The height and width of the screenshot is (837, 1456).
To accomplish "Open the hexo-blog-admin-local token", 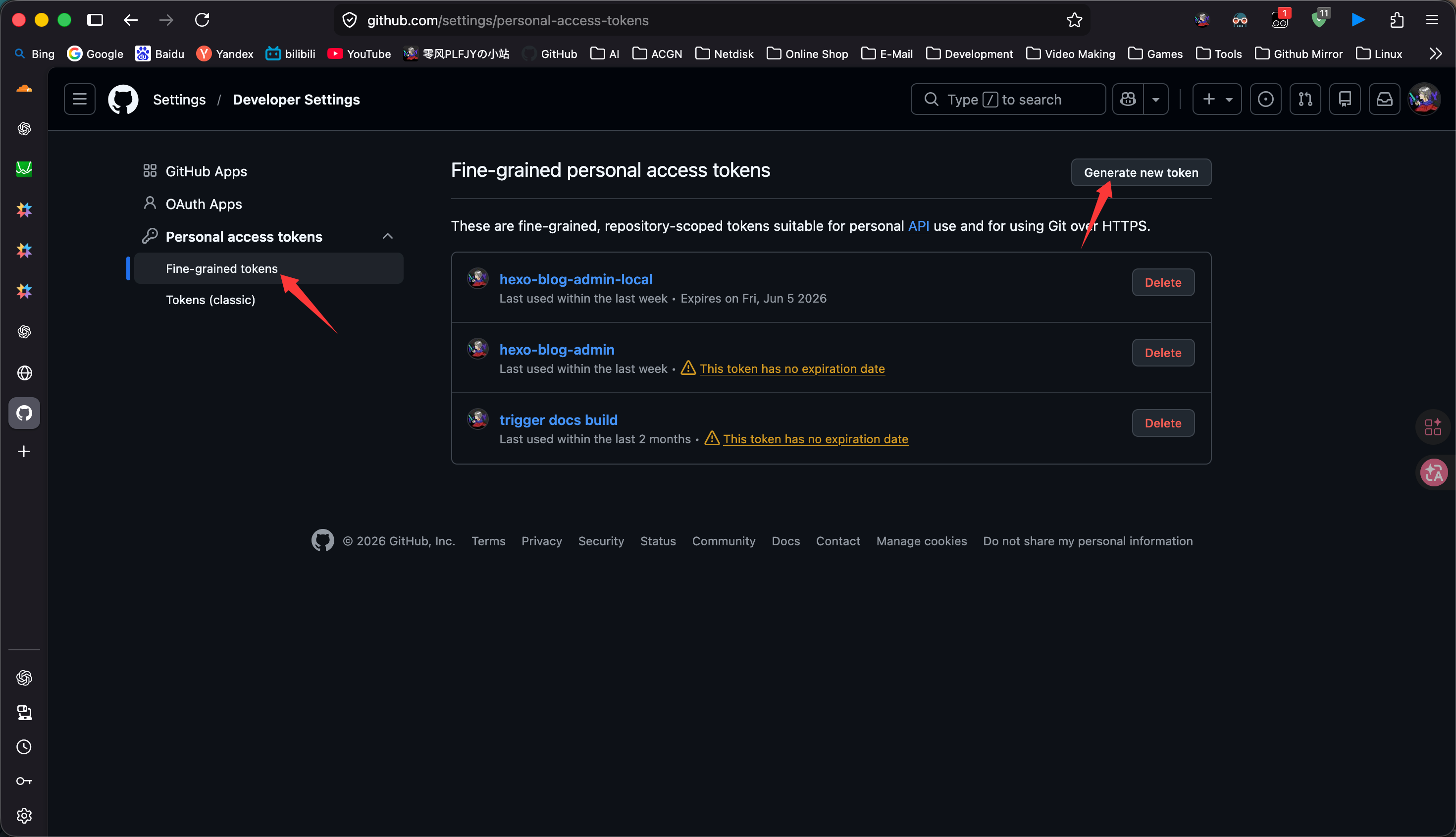I will click(576, 279).
